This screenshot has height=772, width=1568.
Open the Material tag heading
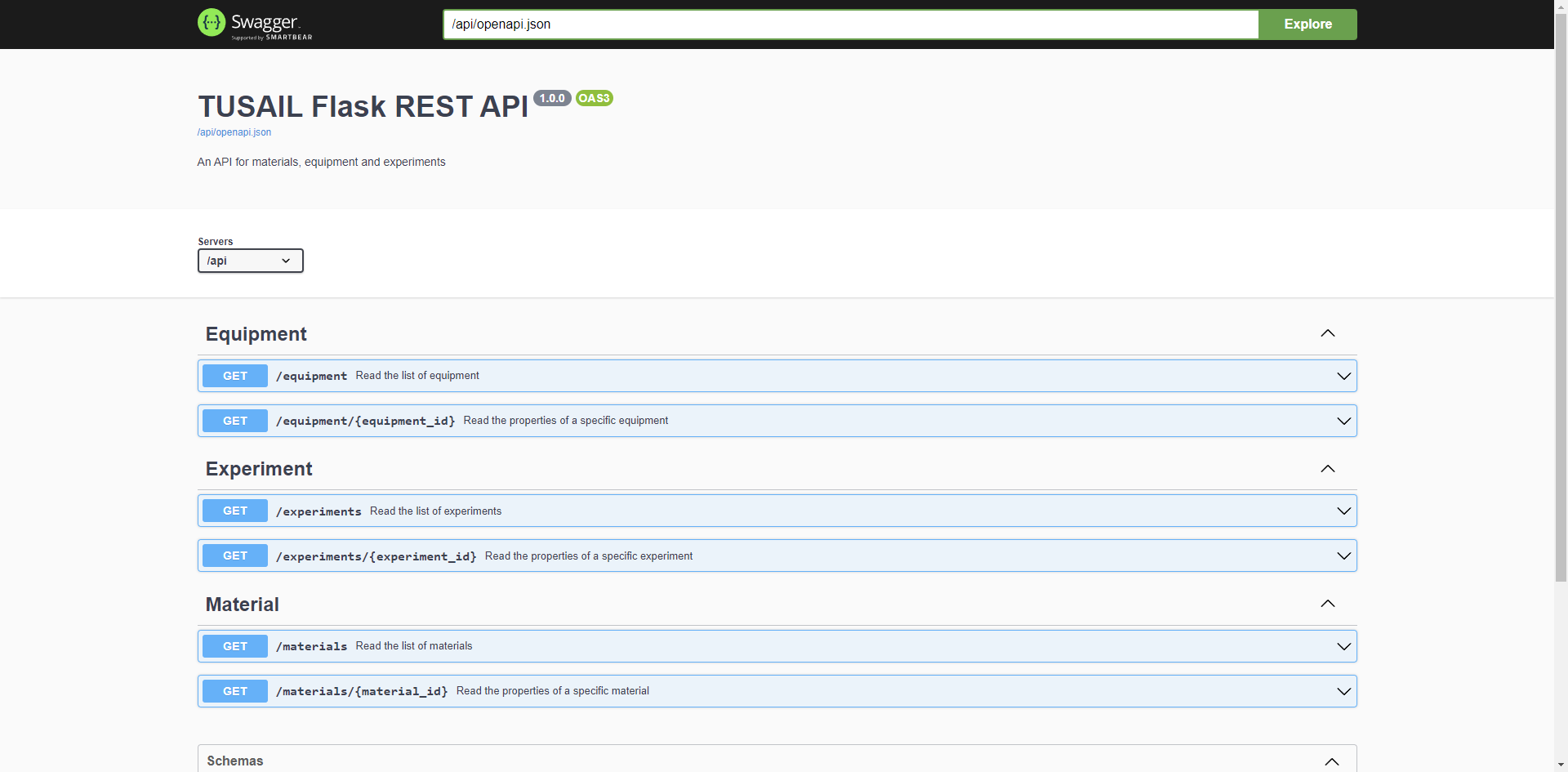[x=243, y=605]
